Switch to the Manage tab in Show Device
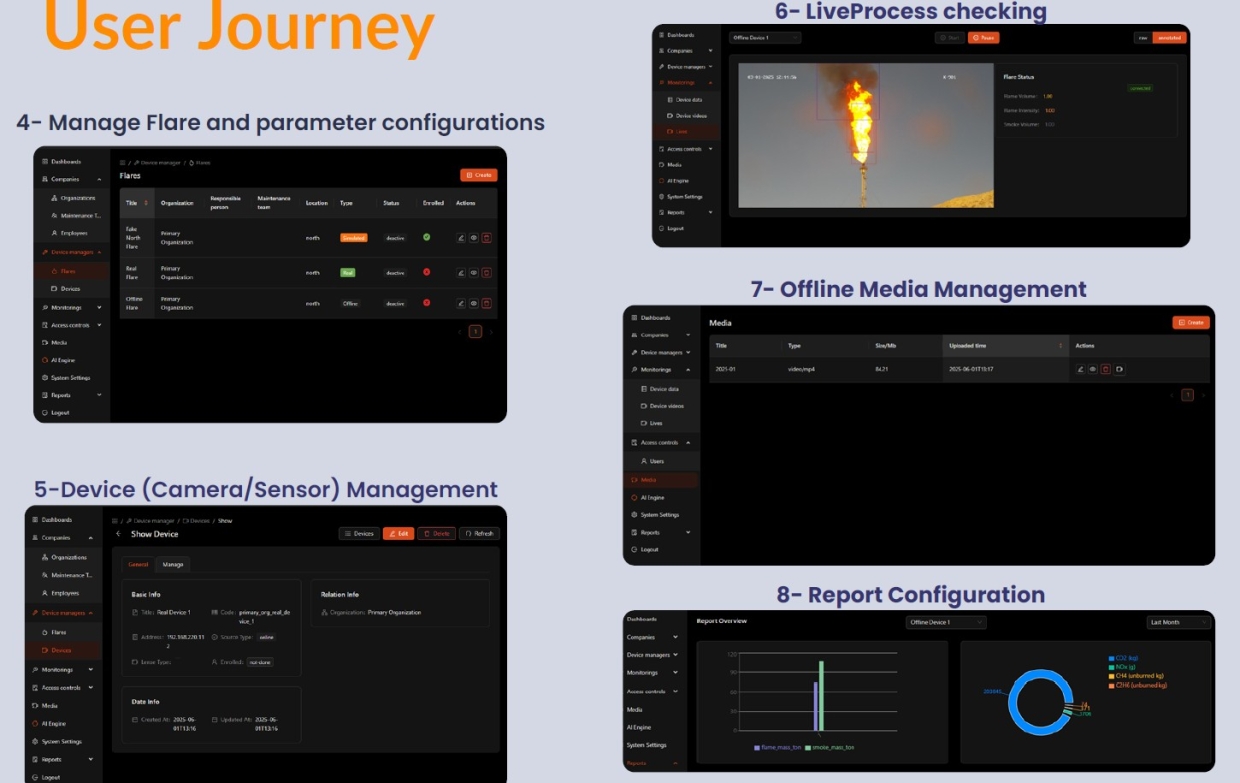The image size is (1240, 783). [x=173, y=564]
